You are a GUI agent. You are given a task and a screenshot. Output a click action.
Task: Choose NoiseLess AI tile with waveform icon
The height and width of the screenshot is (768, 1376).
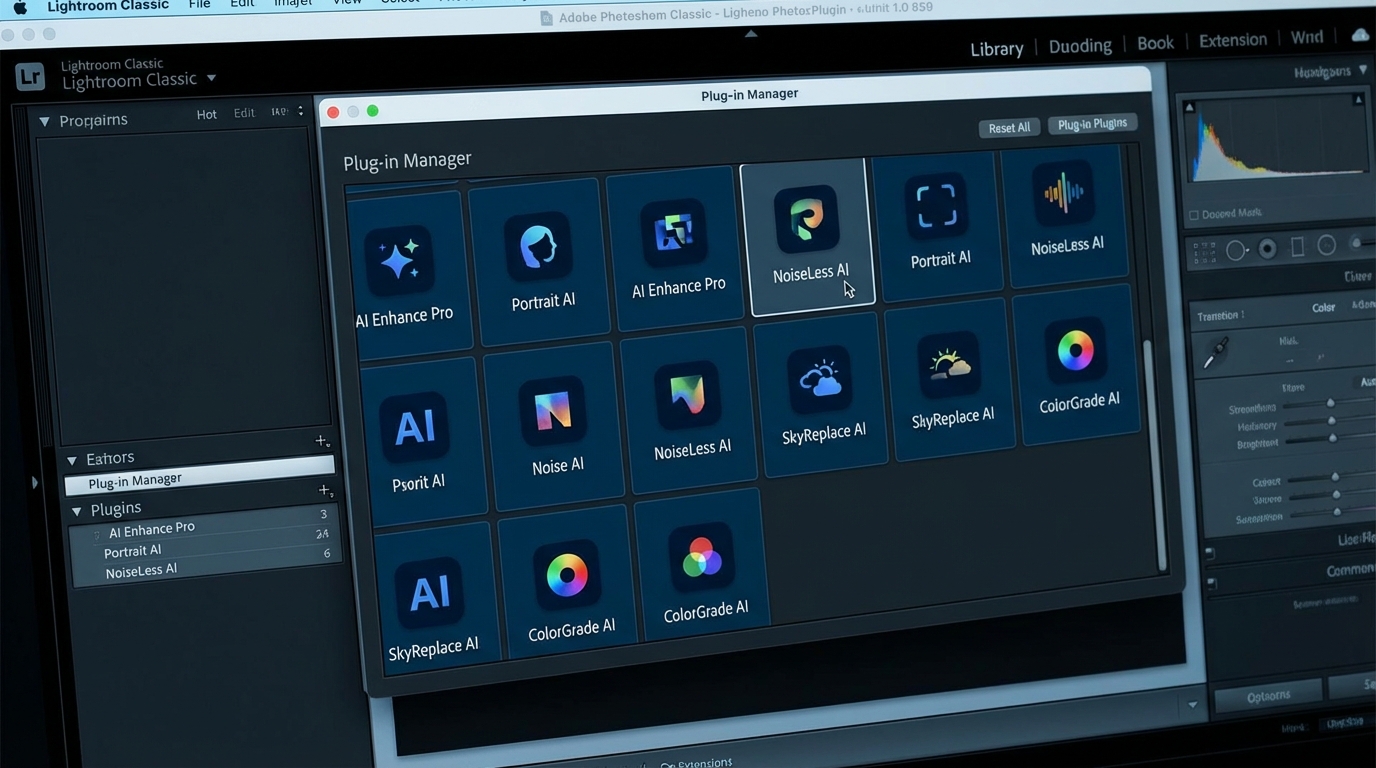tap(1065, 211)
